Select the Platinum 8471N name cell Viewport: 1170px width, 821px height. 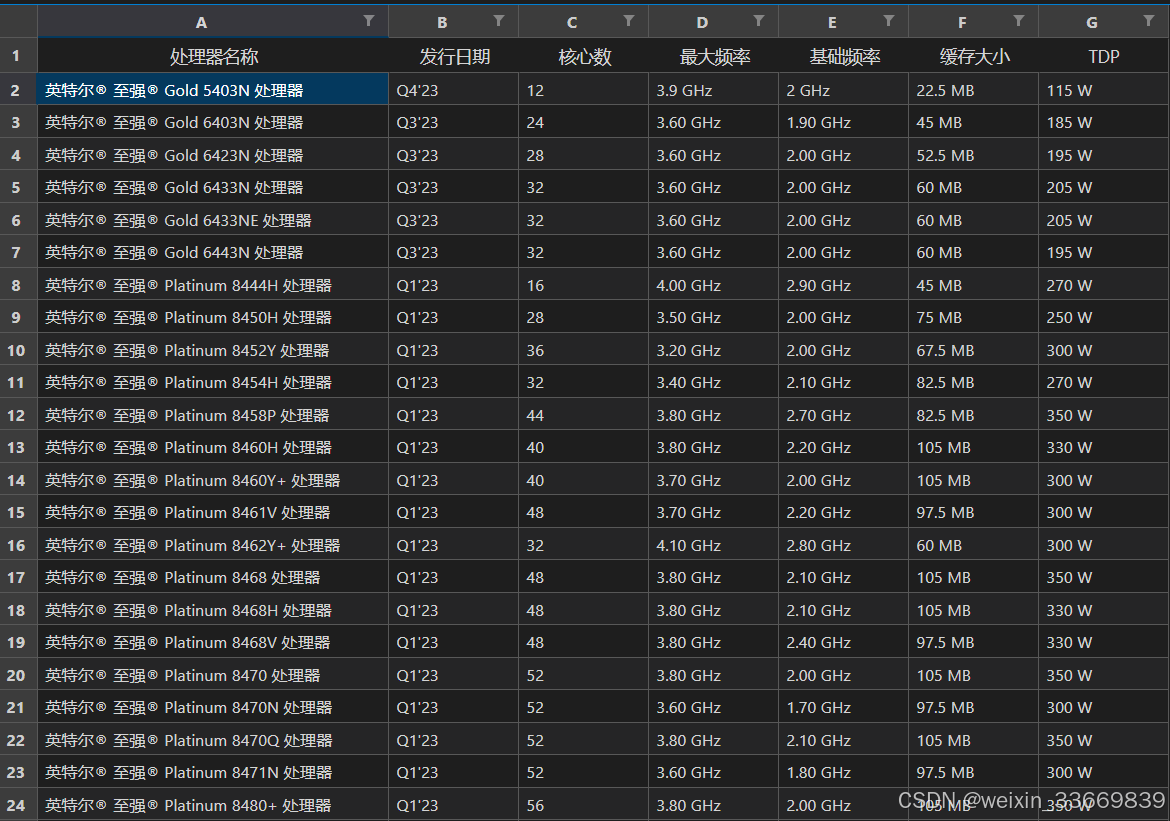(x=213, y=772)
